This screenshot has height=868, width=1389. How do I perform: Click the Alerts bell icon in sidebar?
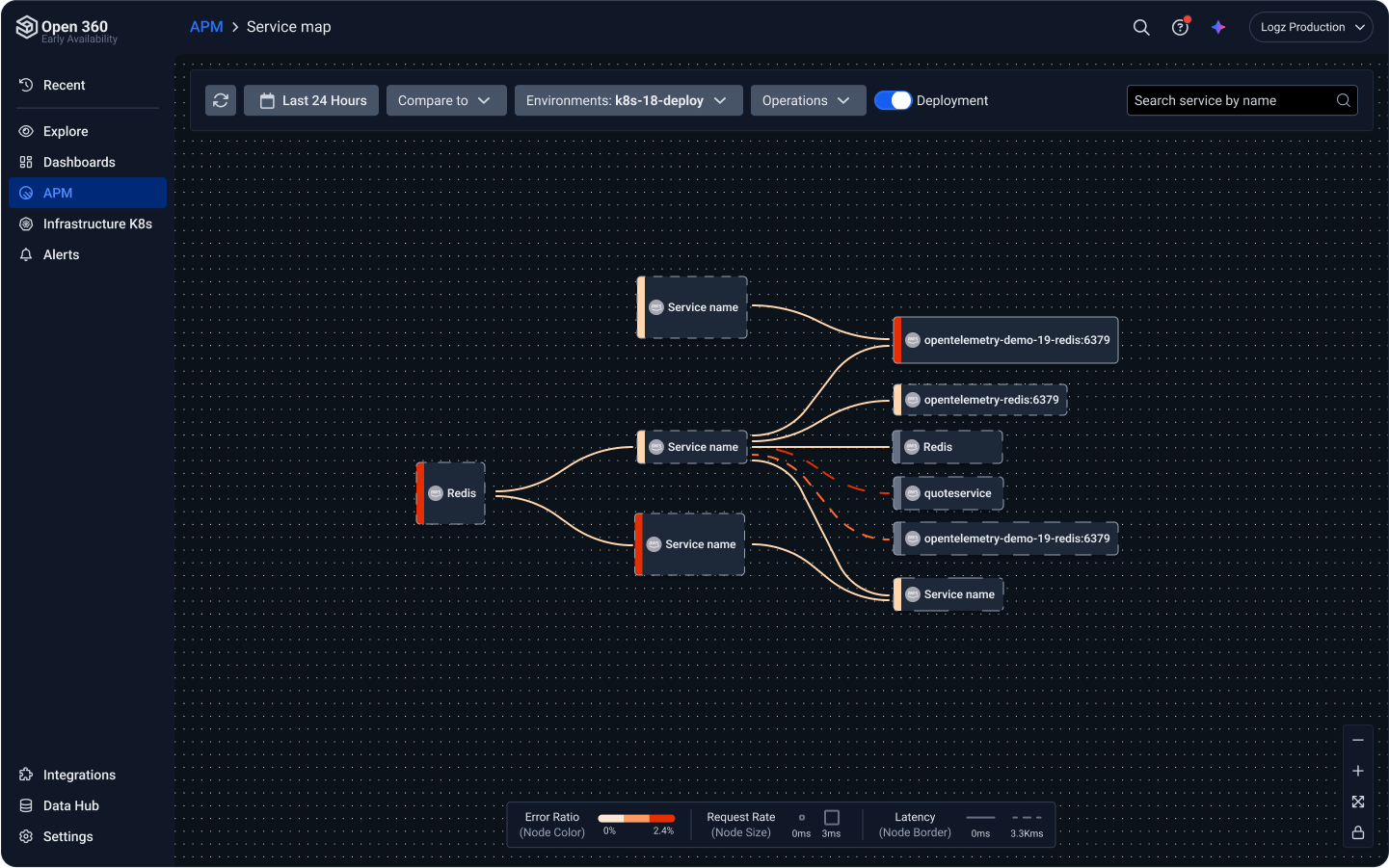click(26, 254)
